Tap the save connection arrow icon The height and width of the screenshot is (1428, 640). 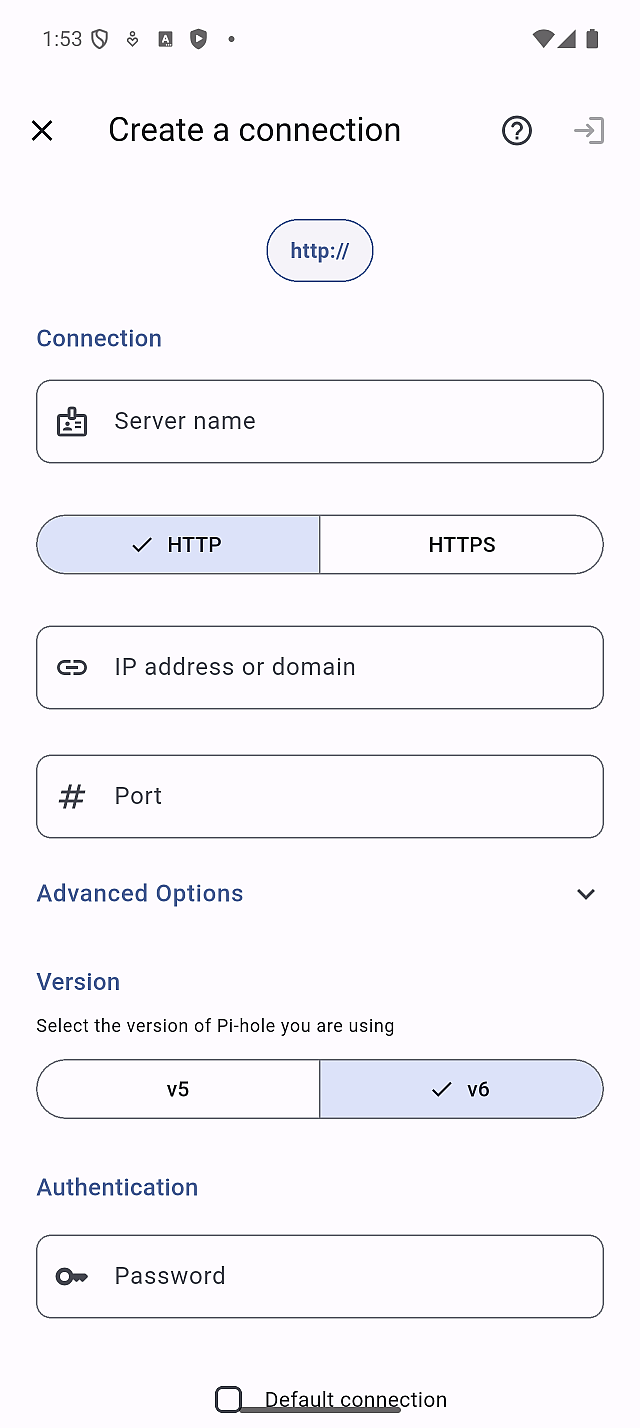(589, 130)
